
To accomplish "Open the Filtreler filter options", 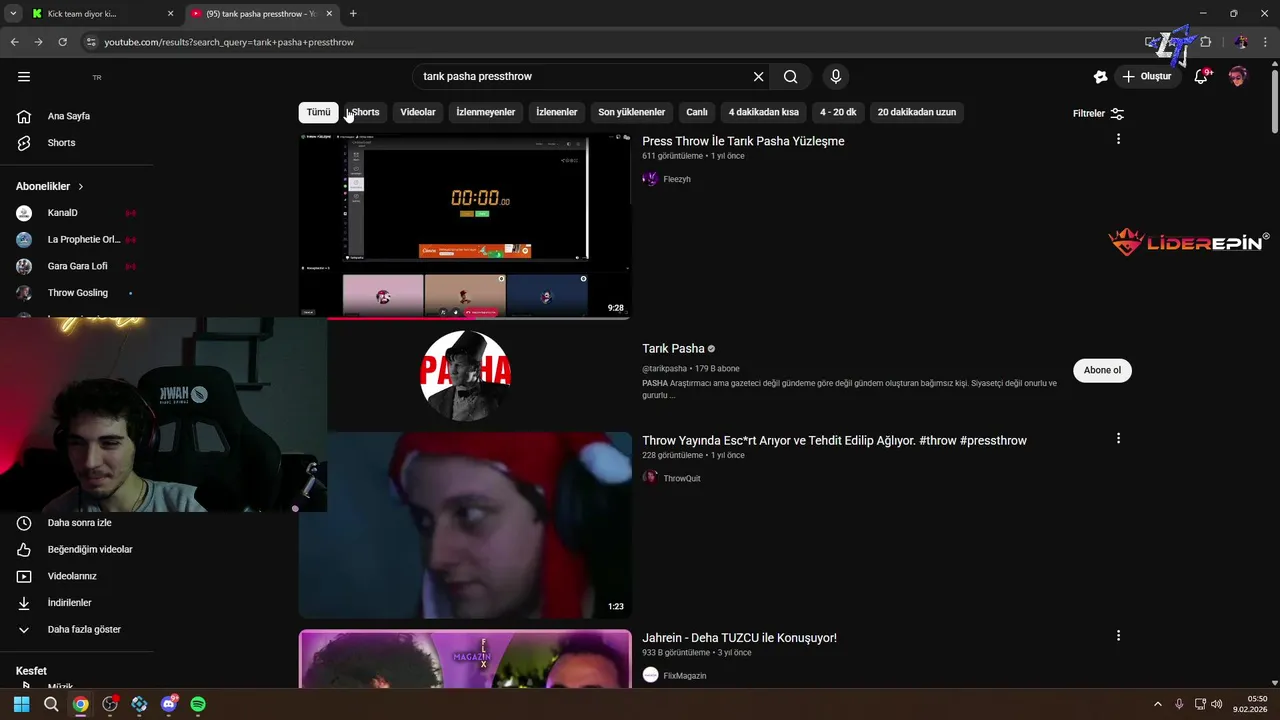I will [x=1098, y=113].
